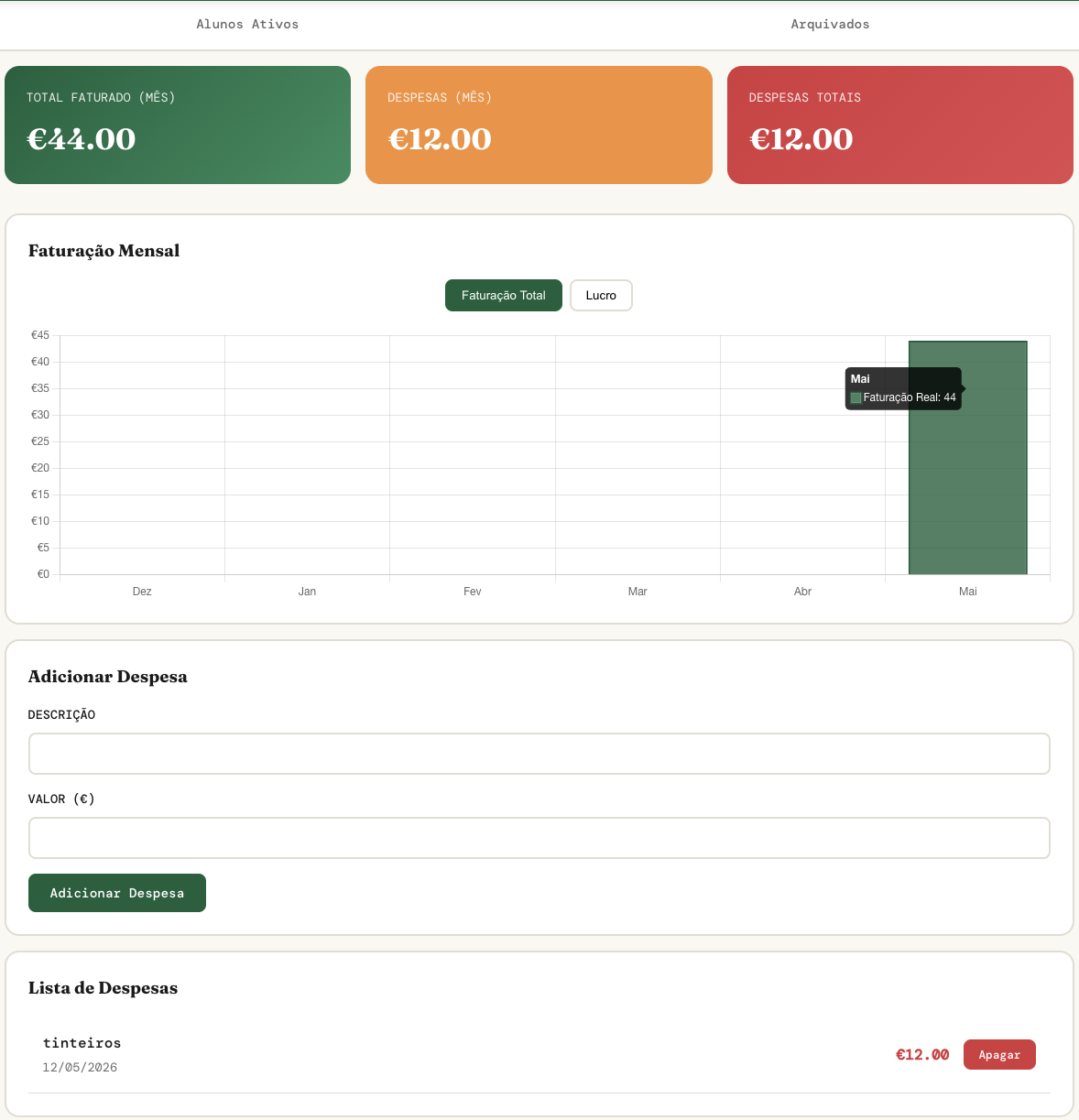Image resolution: width=1079 pixels, height=1120 pixels.
Task: Focus the Valor (€) input field
Action: 539,838
